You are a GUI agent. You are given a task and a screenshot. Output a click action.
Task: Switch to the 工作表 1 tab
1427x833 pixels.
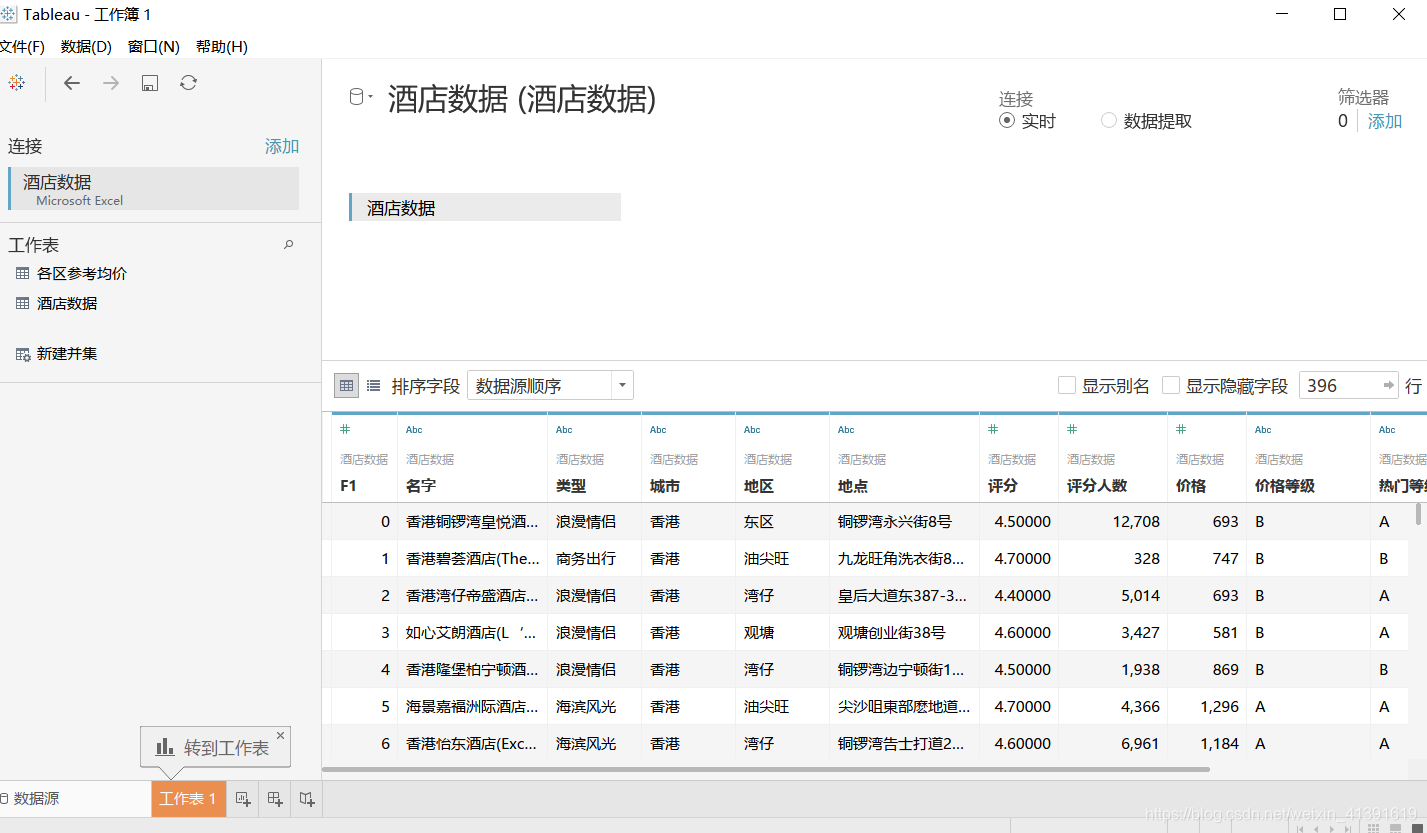click(188, 798)
